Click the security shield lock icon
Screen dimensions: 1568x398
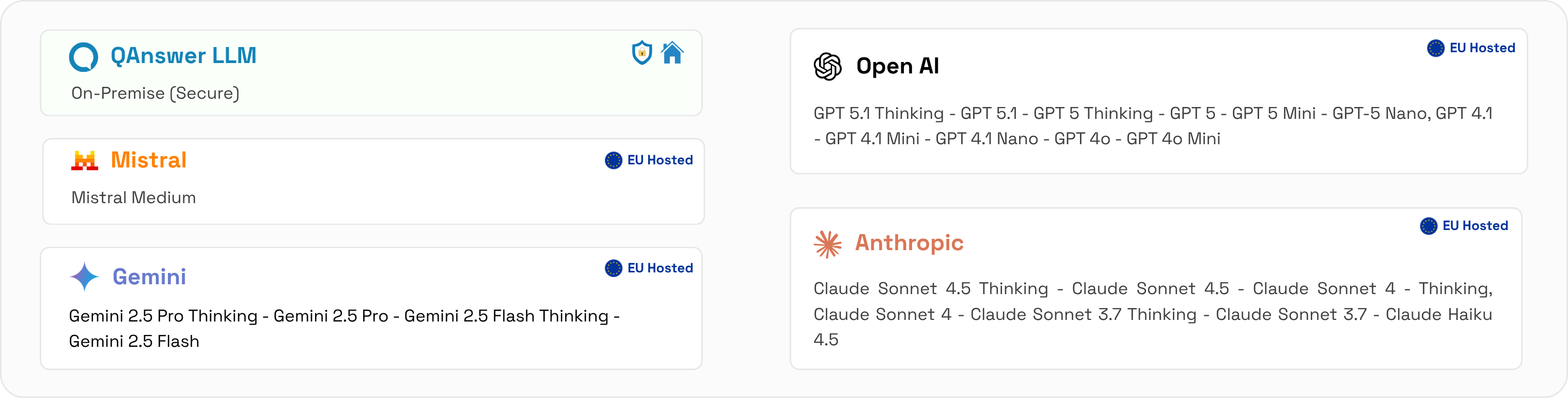641,53
